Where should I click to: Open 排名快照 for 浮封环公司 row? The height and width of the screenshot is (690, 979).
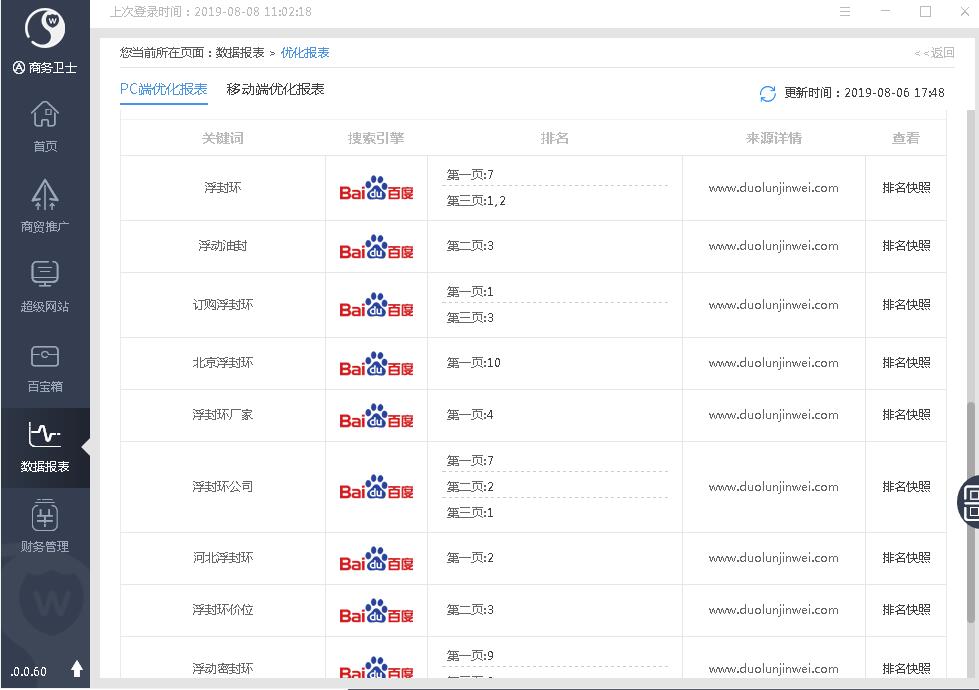tap(906, 487)
